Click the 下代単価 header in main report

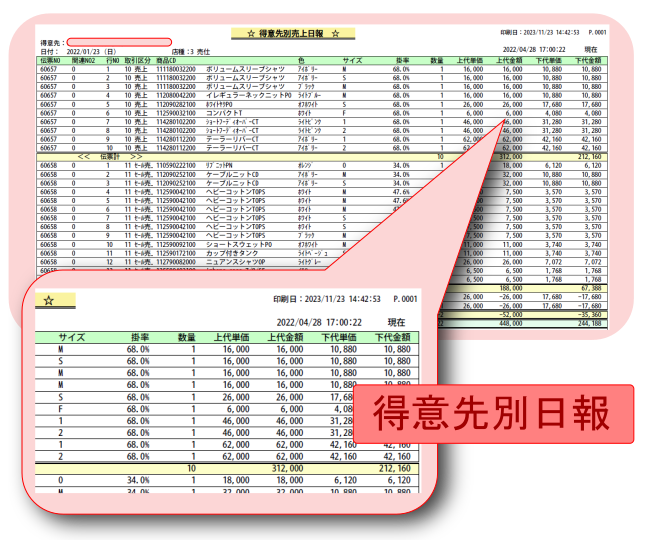[549, 61]
